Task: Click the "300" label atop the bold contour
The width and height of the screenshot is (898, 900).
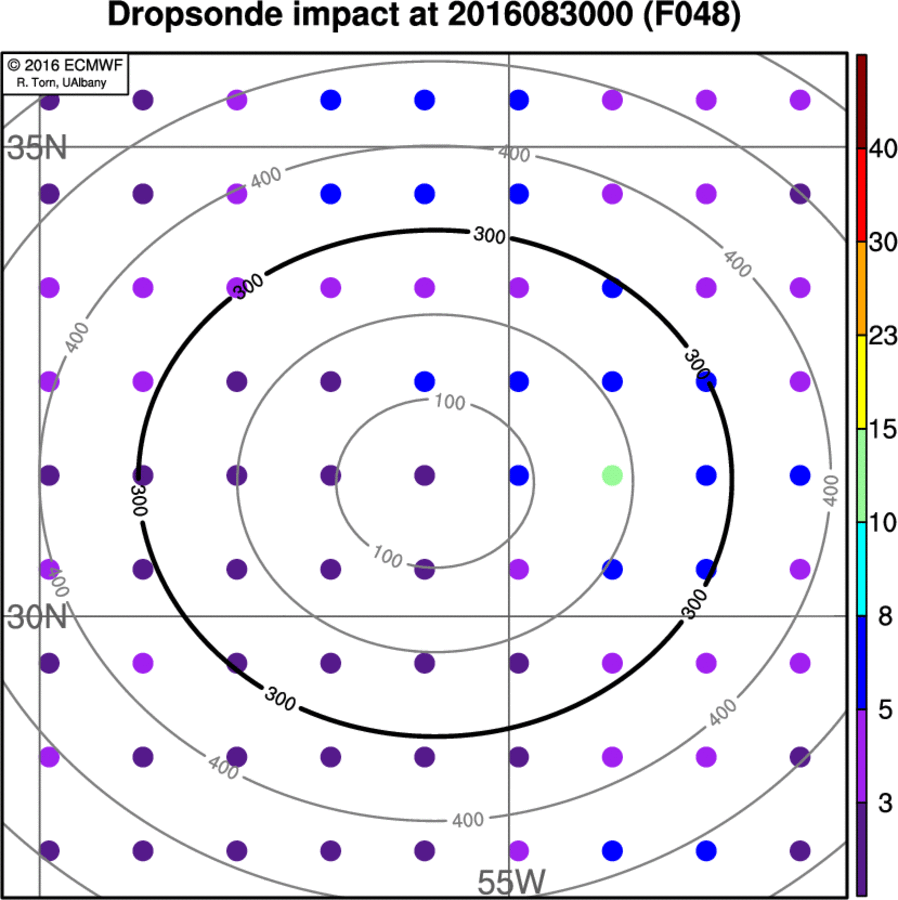Action: click(x=489, y=235)
